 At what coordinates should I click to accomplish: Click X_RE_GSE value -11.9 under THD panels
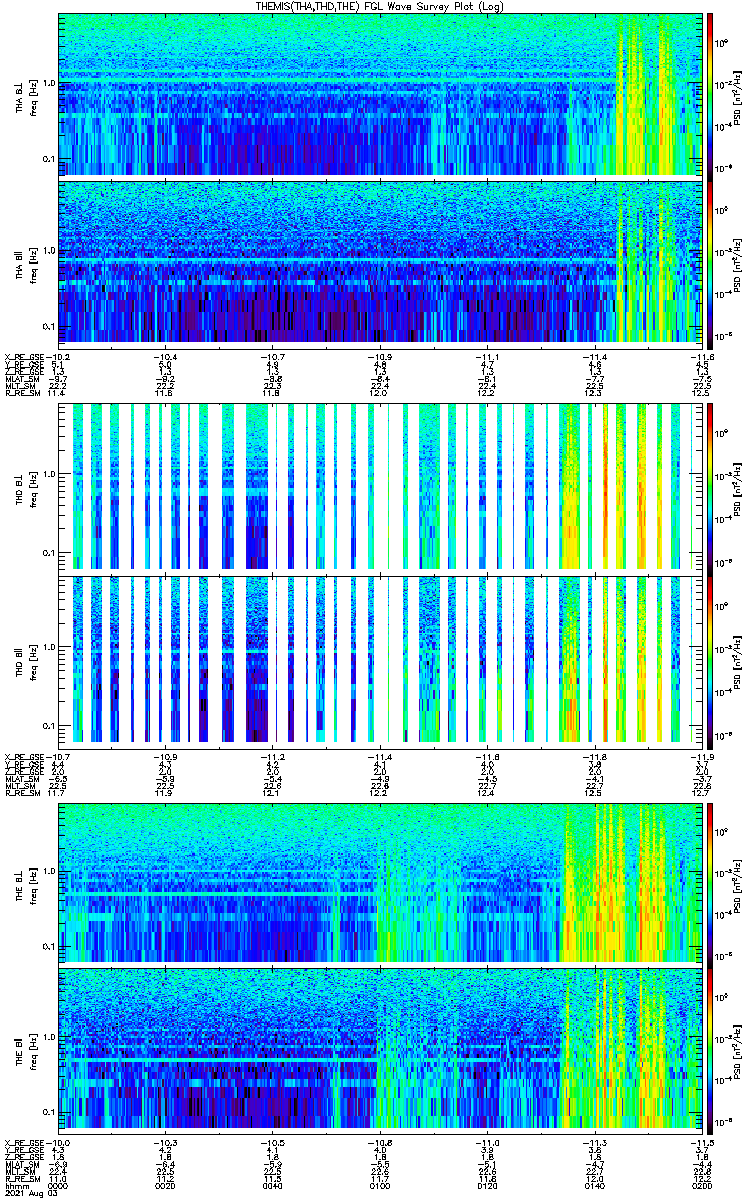(704, 756)
